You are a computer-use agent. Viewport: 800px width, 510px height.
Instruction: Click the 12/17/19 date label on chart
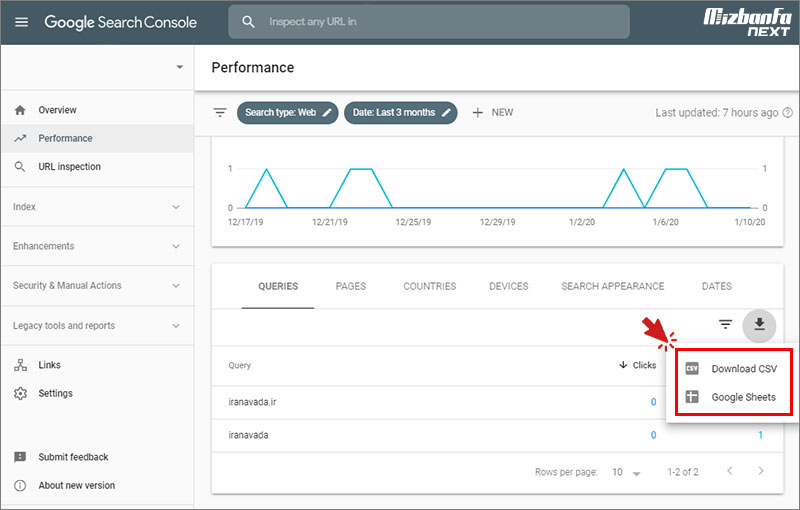tap(245, 222)
